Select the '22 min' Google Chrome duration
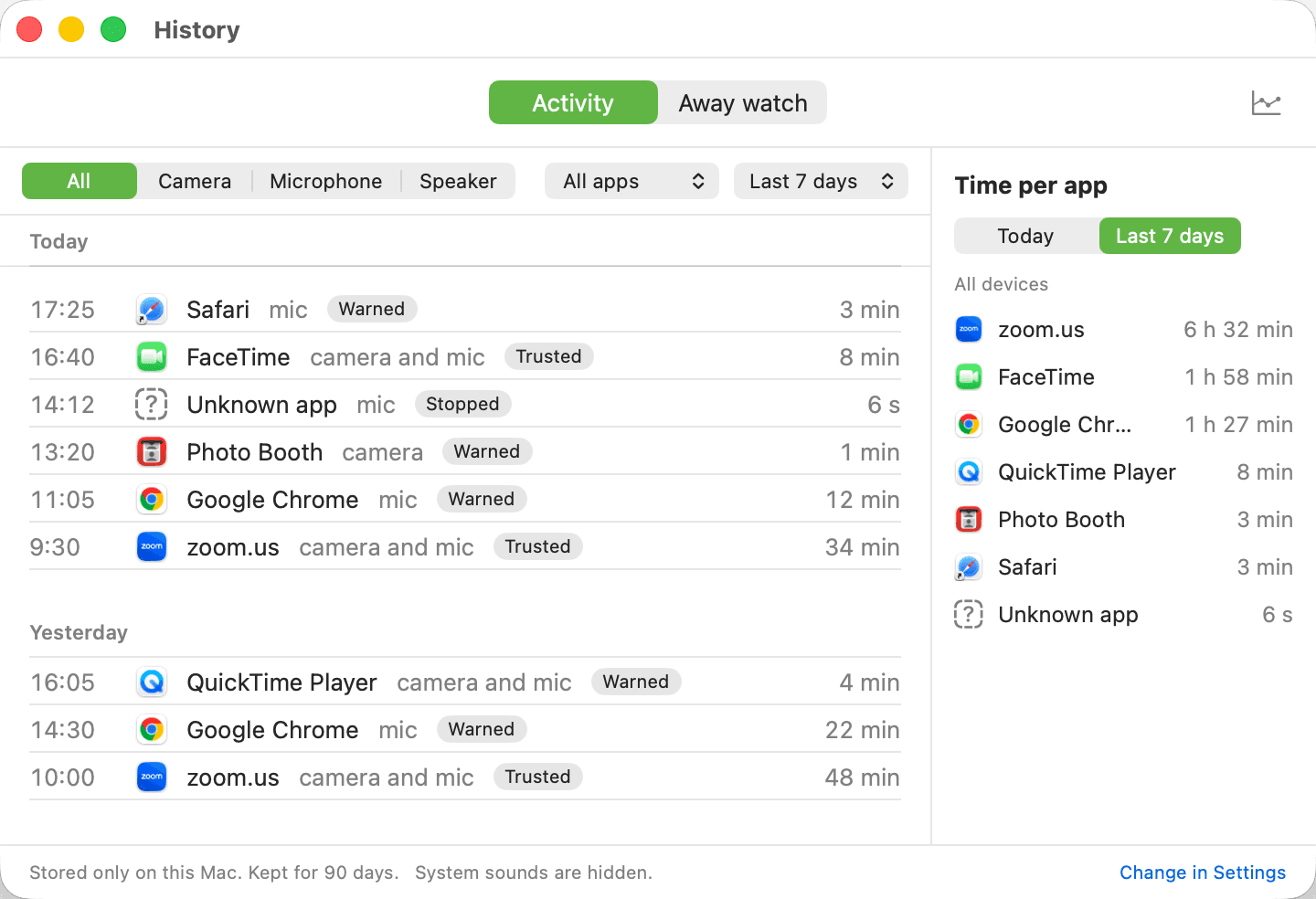 pyautogui.click(x=862, y=730)
